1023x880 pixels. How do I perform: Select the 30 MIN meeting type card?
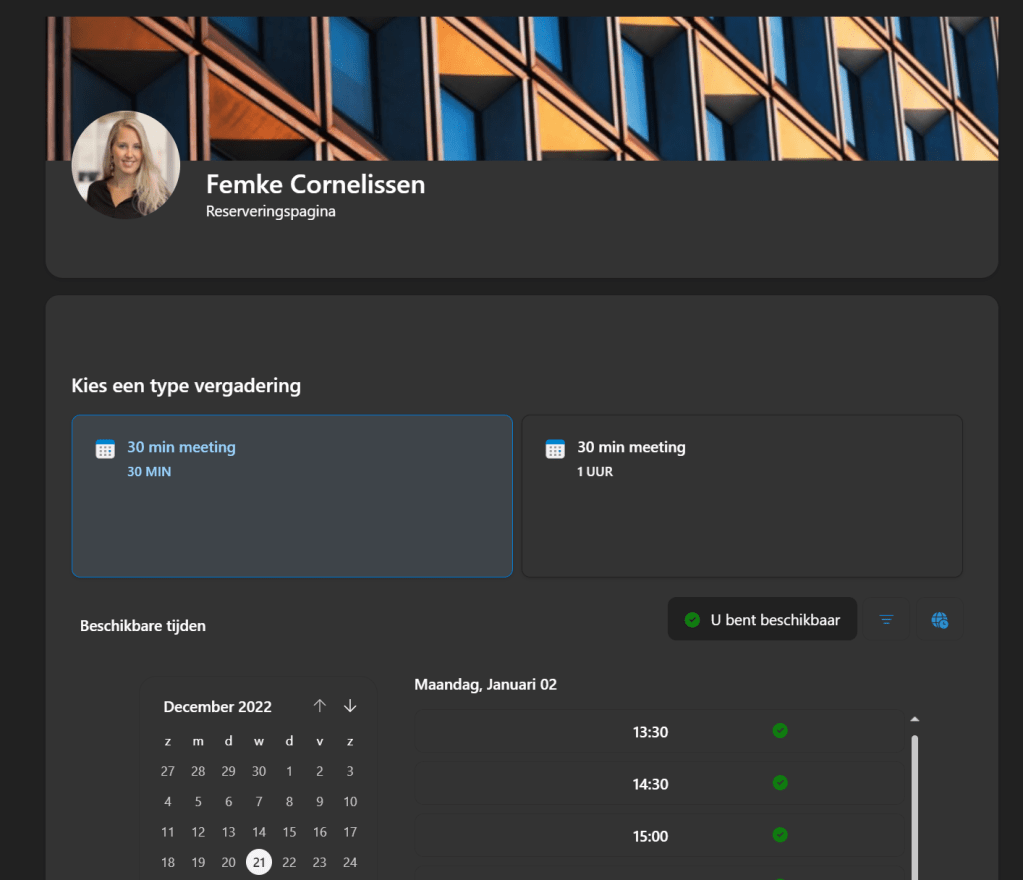(292, 496)
